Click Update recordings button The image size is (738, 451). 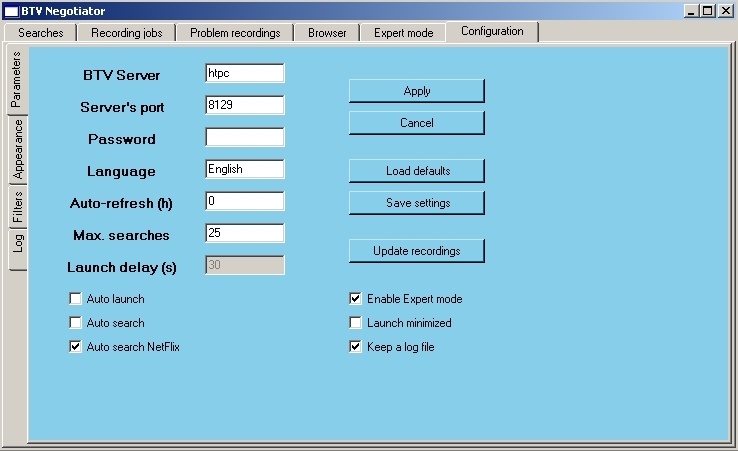(417, 251)
